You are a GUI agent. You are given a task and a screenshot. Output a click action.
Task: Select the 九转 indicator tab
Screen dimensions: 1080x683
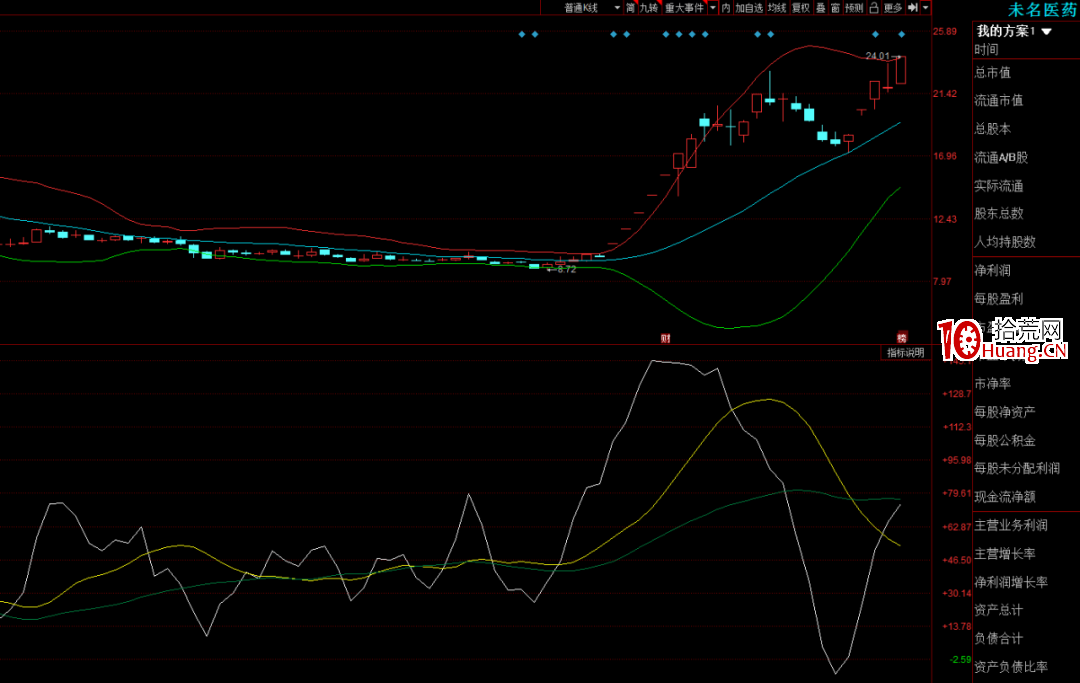649,8
